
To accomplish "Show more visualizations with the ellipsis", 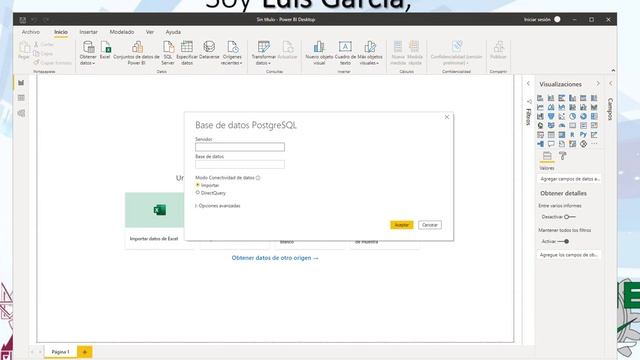I will (x=594, y=144).
